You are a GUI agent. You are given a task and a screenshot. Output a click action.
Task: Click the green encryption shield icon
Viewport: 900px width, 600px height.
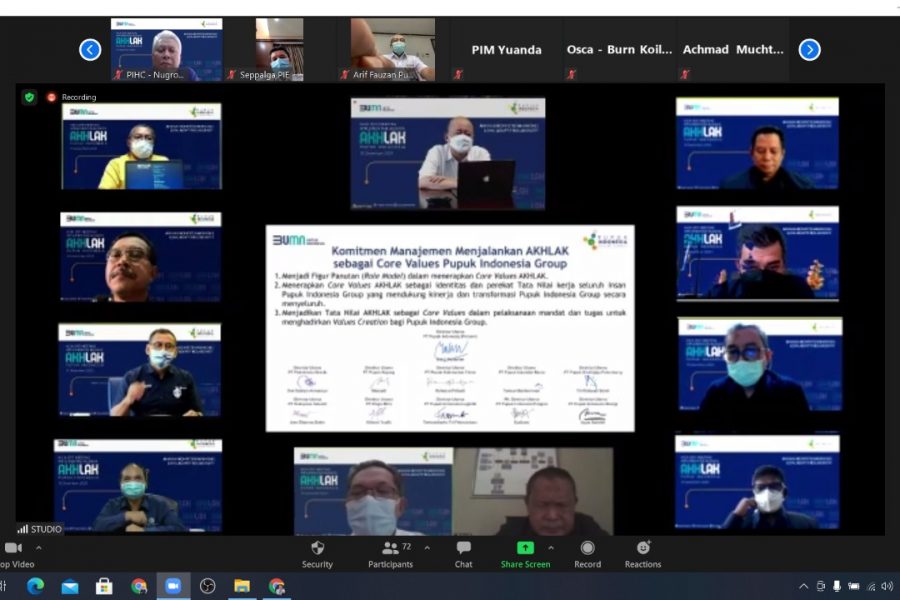pos(29,97)
